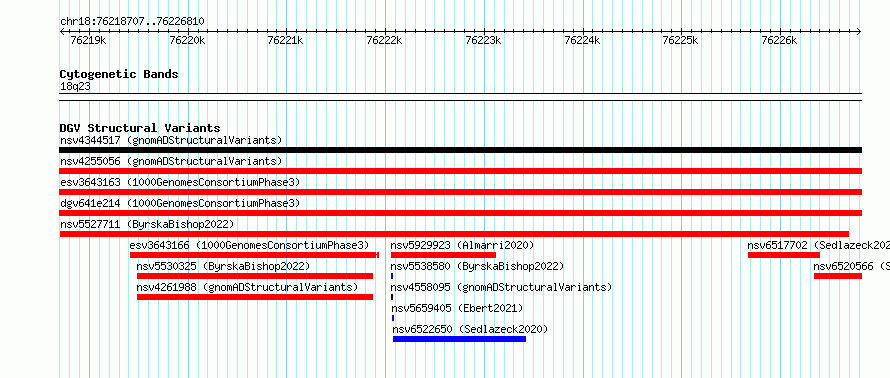890x378 pixels.
Task: Open the nsv4255056 gnomADStructuralVariants label
Action: (x=171, y=161)
